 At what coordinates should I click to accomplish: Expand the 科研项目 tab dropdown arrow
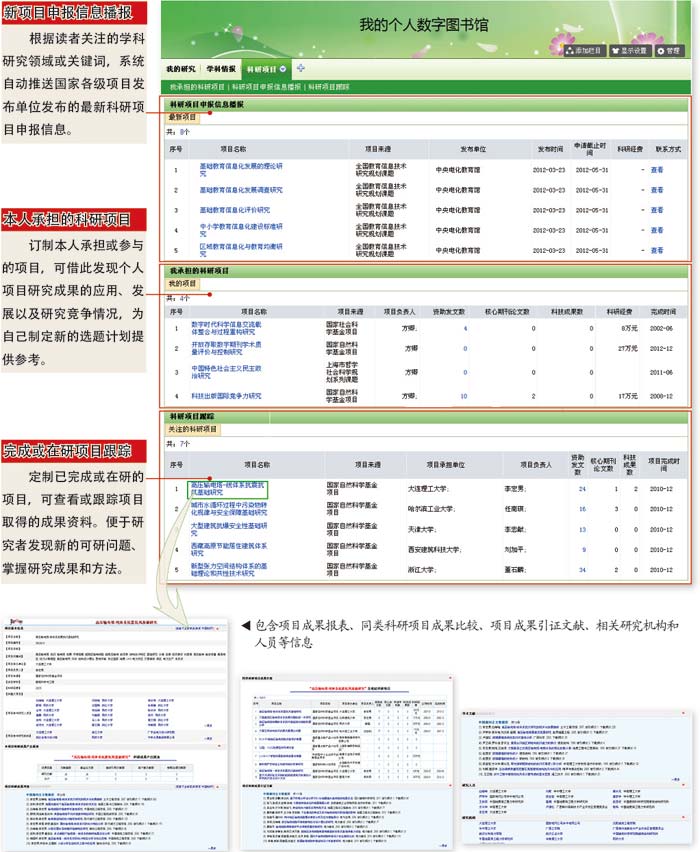(x=283, y=69)
